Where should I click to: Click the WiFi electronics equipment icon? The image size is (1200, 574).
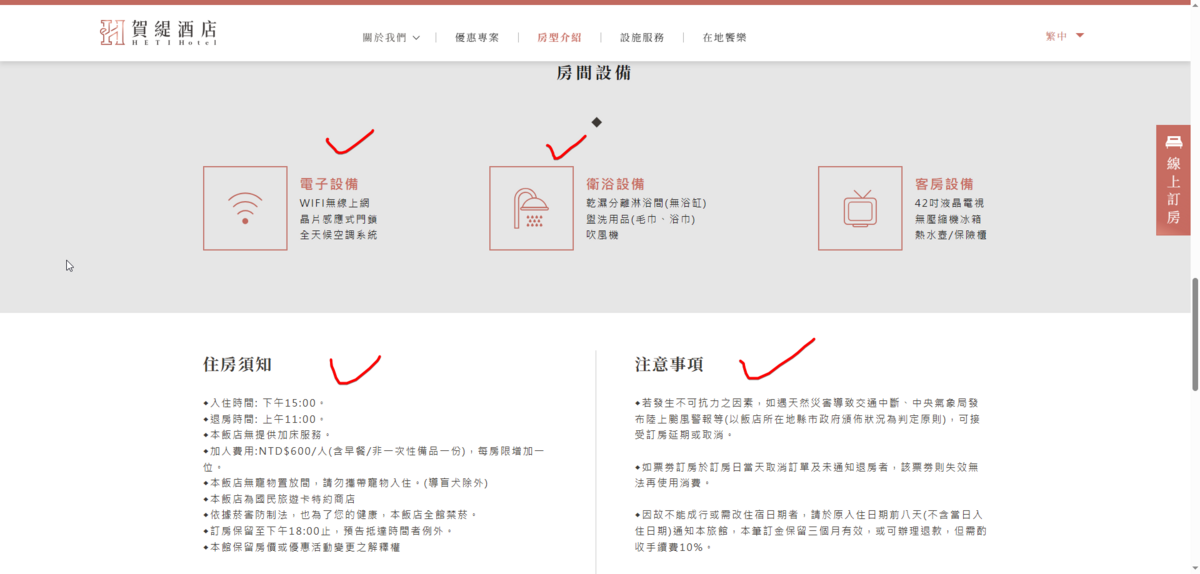tap(245, 208)
